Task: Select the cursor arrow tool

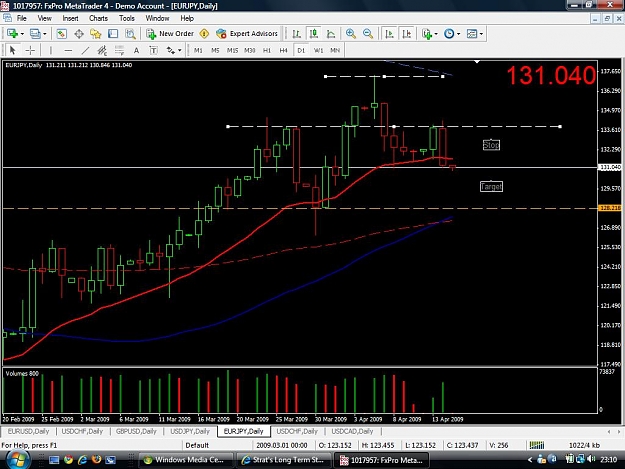Action: click(x=12, y=50)
